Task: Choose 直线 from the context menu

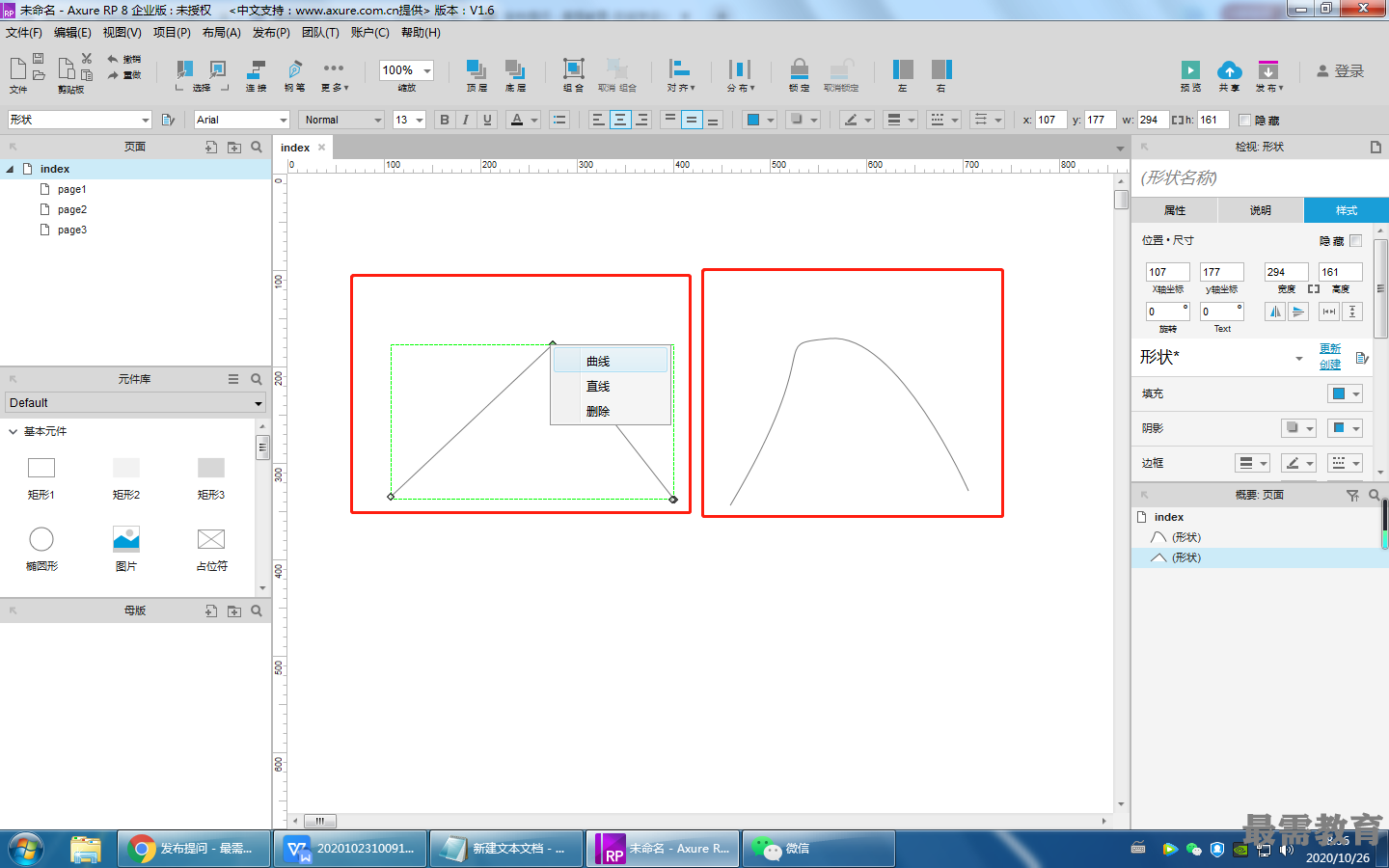Action: 611,386
